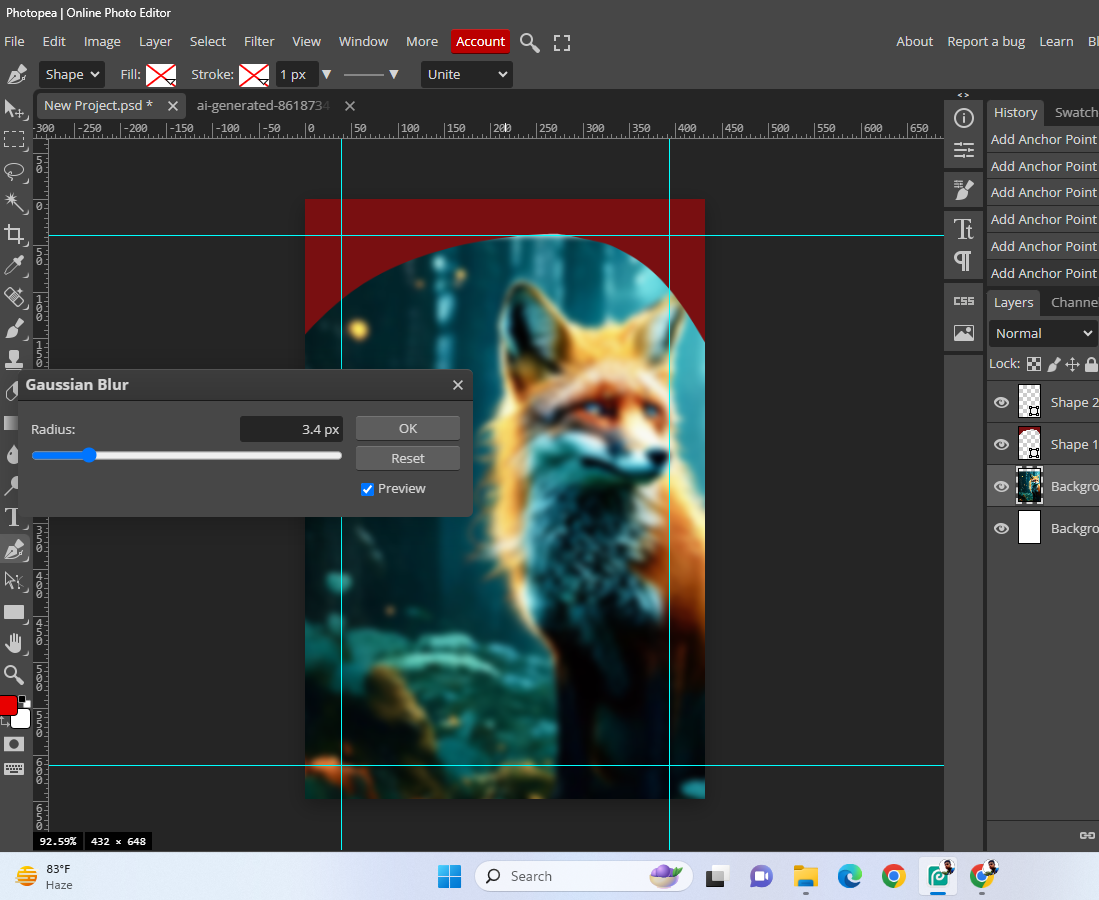1099x900 pixels.
Task: Click OK in Gaussian Blur dialog
Action: [408, 428]
